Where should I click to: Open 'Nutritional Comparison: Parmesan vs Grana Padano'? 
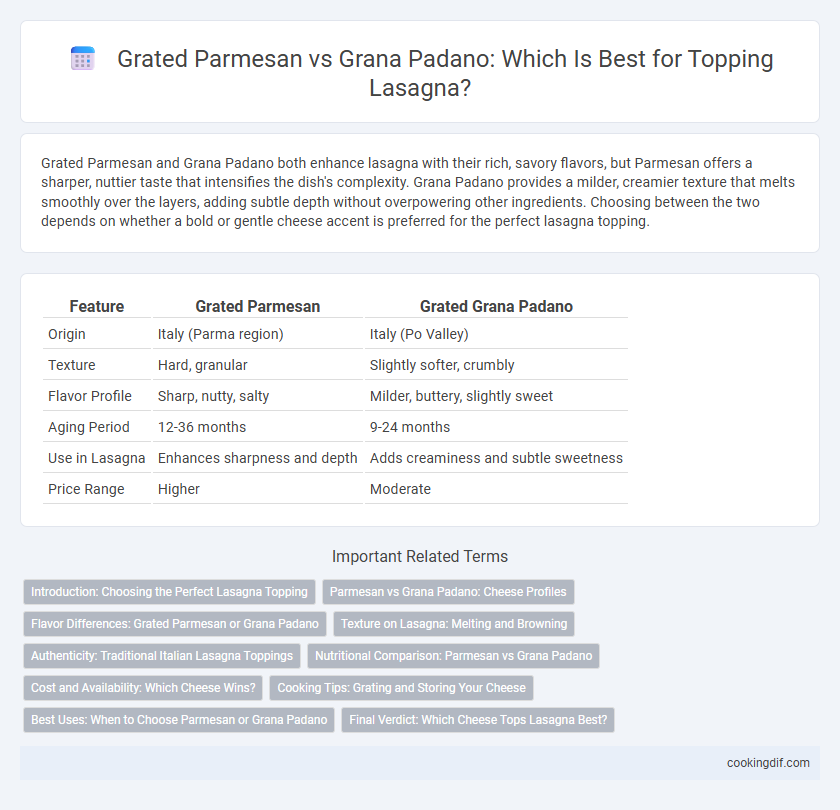[x=453, y=656]
